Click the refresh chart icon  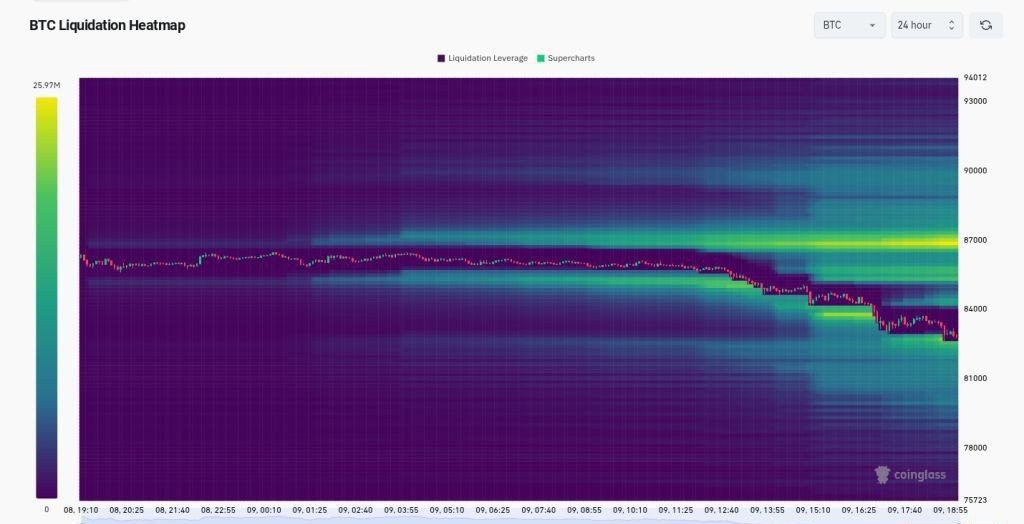point(986,25)
